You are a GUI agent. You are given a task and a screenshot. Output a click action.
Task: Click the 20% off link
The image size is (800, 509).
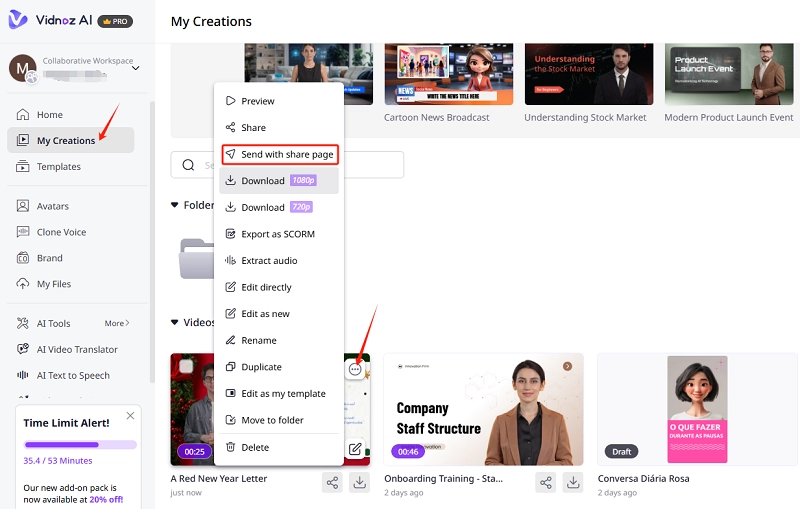click(x=106, y=500)
